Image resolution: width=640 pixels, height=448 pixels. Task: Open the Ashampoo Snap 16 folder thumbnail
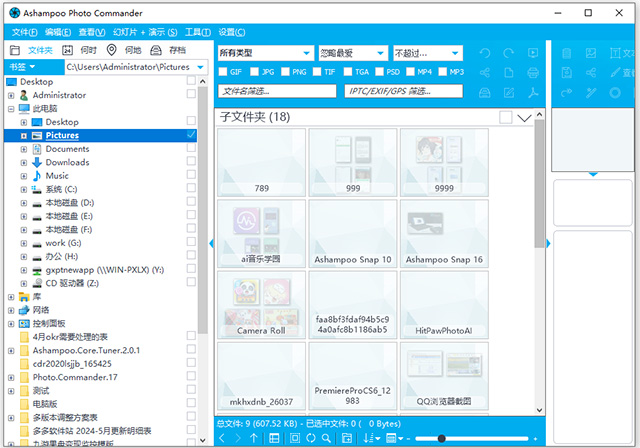(x=444, y=234)
